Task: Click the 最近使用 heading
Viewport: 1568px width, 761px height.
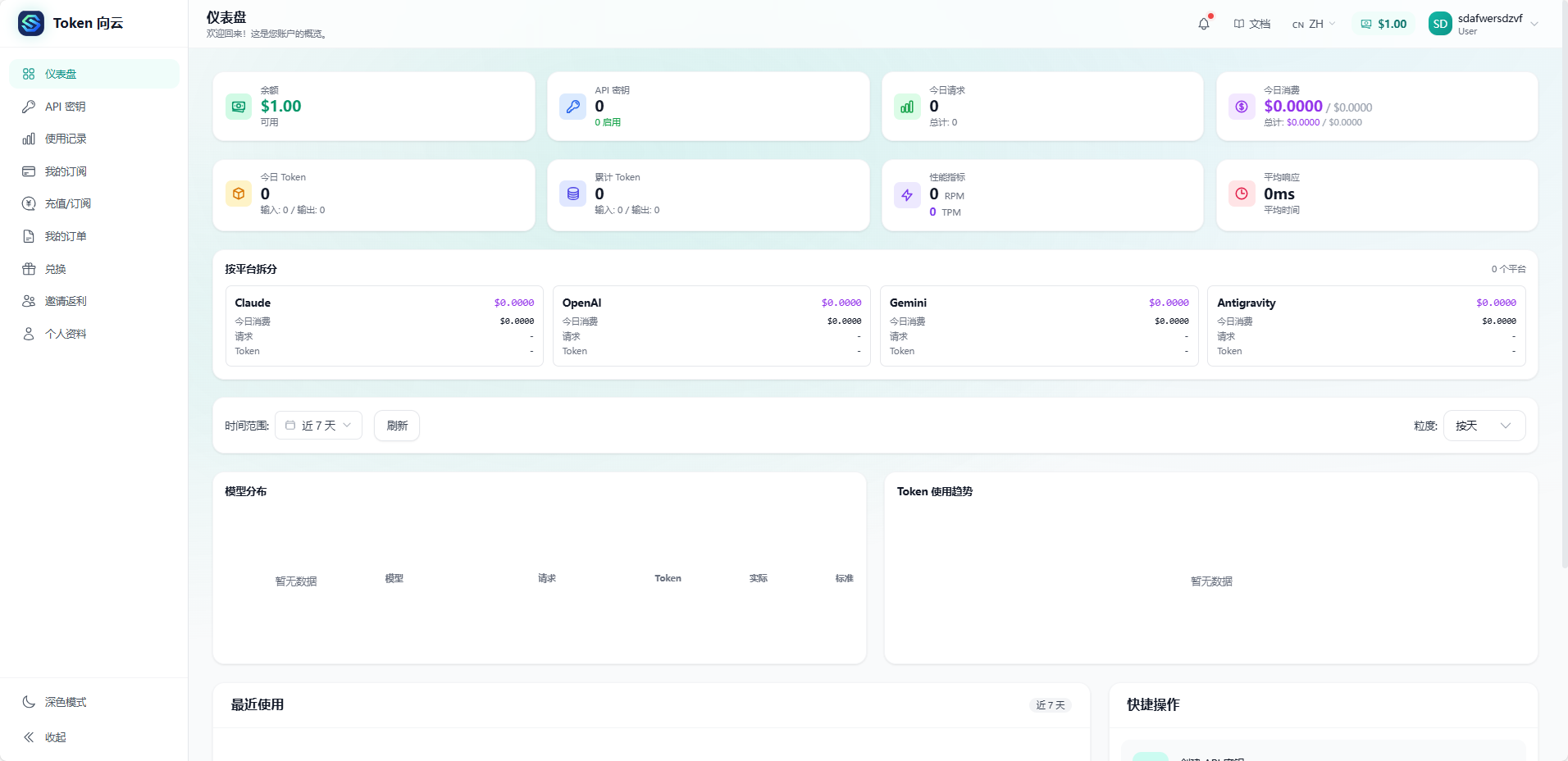Action: tap(258, 704)
